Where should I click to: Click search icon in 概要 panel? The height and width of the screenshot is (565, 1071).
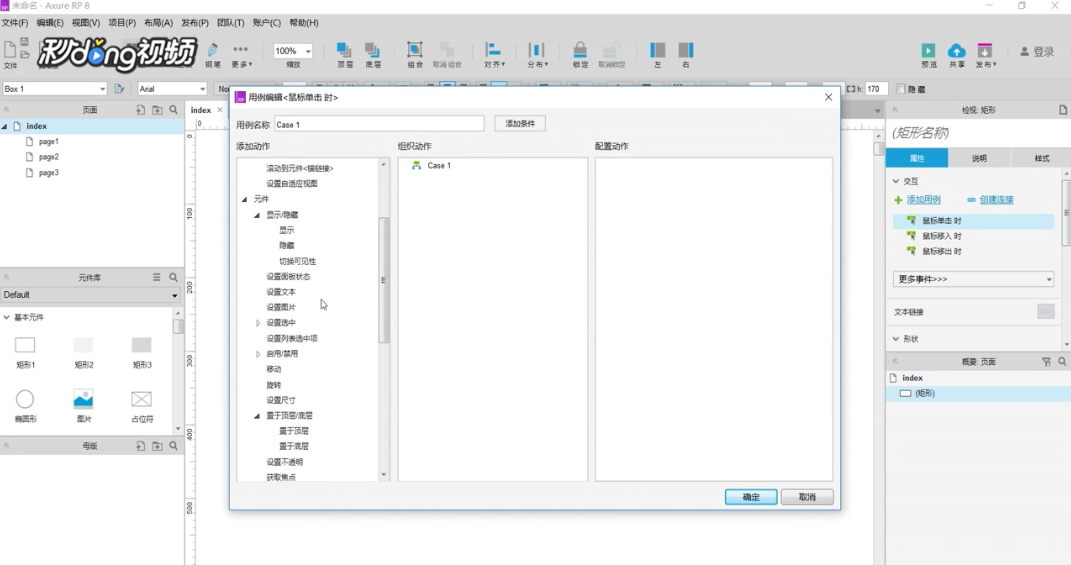[1062, 361]
